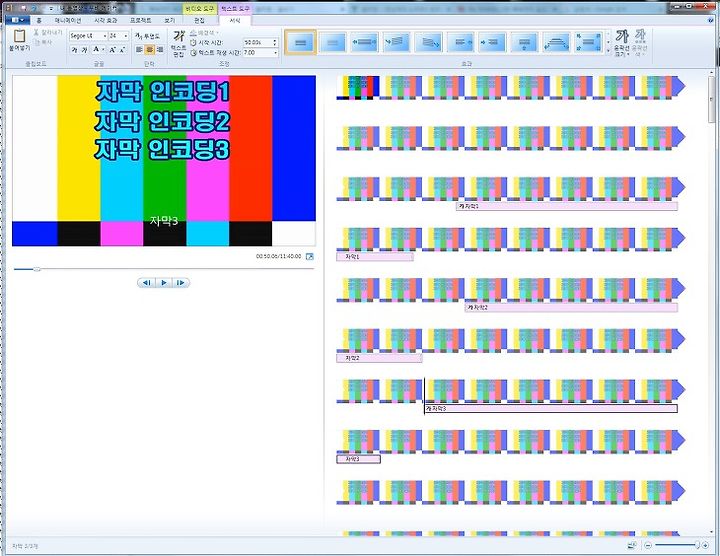Viewport: 720px width, 556px height.
Task: Select the long 자막1 caption bar
Action: [x=567, y=206]
